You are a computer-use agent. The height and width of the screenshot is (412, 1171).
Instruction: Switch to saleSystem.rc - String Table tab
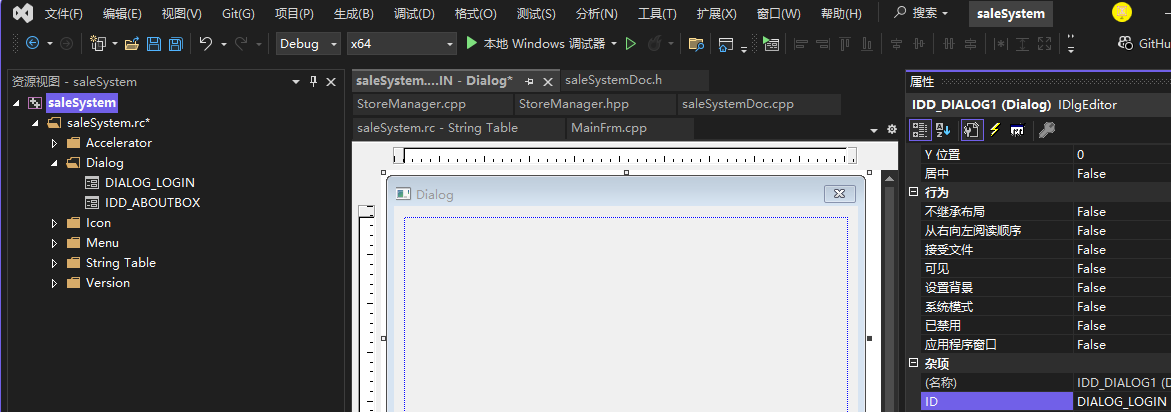[459, 128]
